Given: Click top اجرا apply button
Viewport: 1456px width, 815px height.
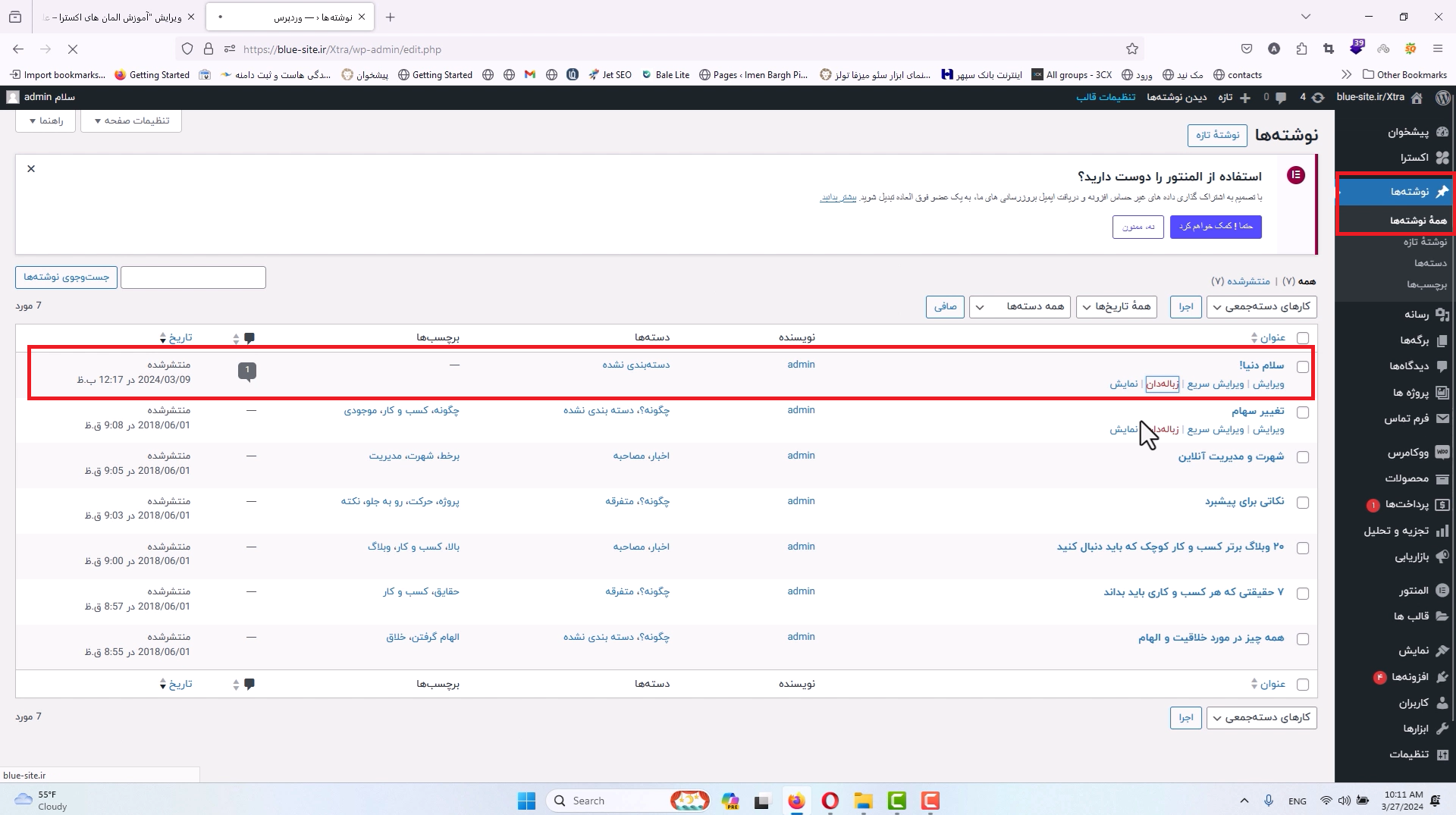Looking at the screenshot, I should [x=1186, y=306].
